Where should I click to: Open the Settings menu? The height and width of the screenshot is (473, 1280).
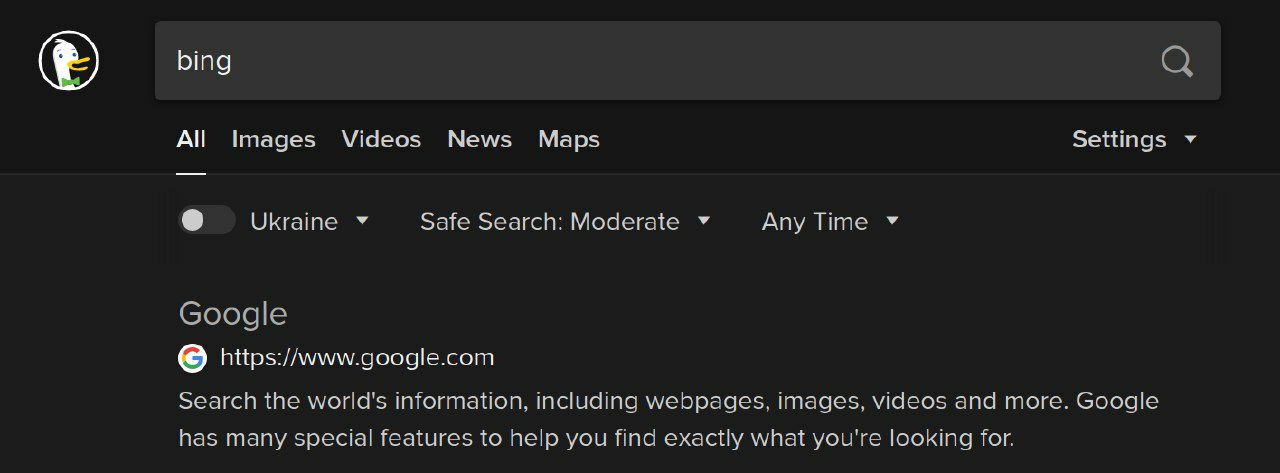[1118, 139]
